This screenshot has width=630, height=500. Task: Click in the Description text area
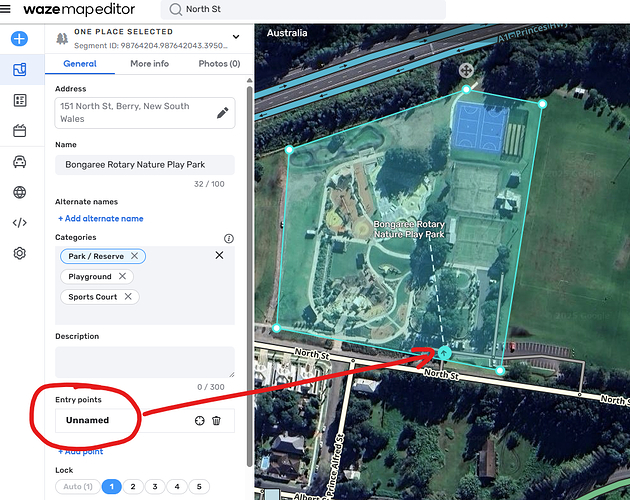pyautogui.click(x=145, y=361)
